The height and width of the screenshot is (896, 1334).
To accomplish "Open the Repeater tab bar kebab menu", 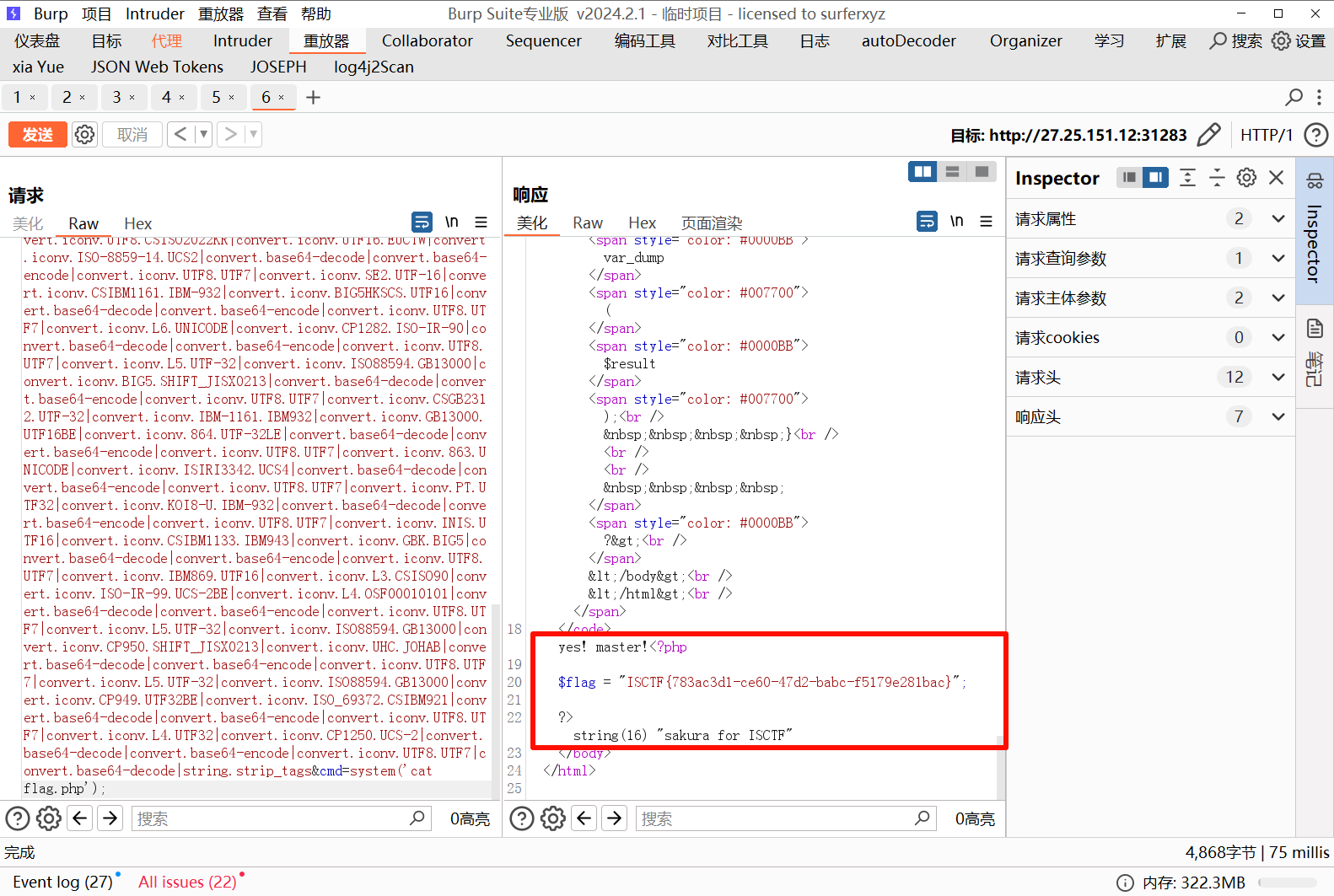I will pyautogui.click(x=1320, y=98).
